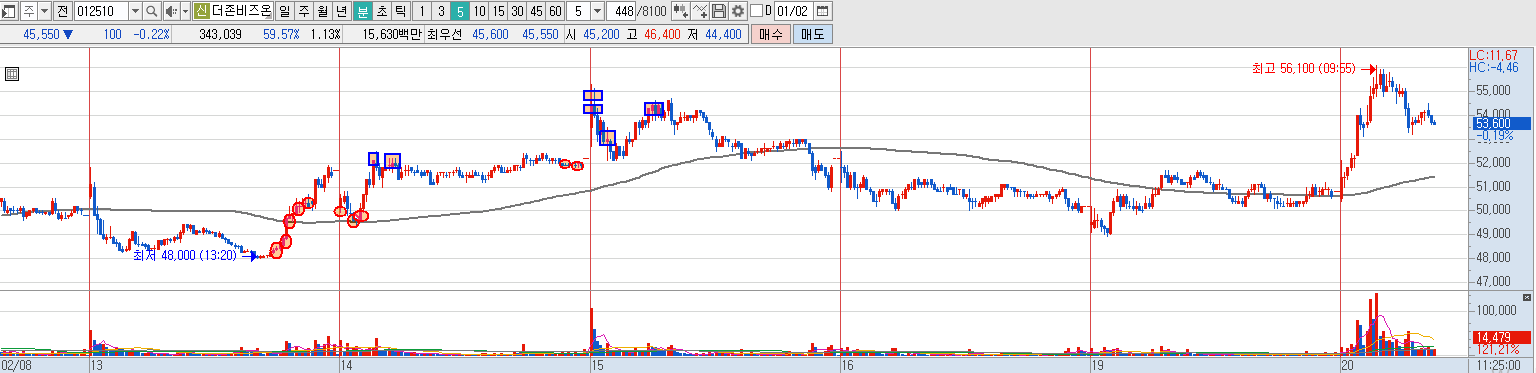Click the open price 45,200 text
This screenshot has width=1536, height=373.
[601, 34]
